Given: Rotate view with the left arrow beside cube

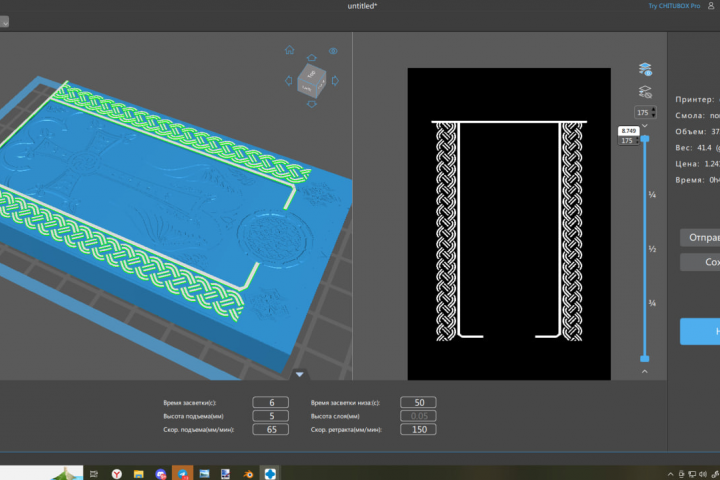Looking at the screenshot, I should 288,81.
